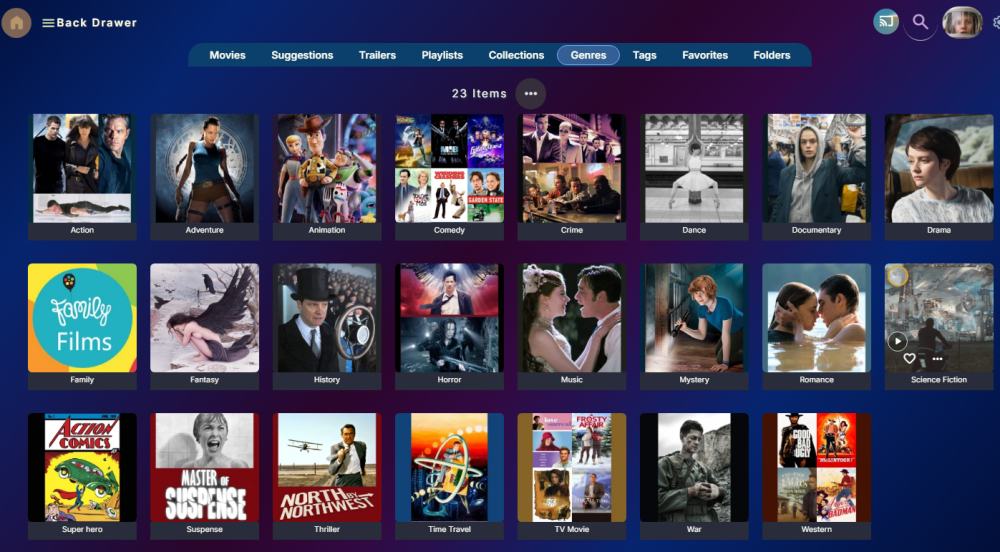
Task: Click the 23 Items count text
Action: pyautogui.click(x=480, y=94)
